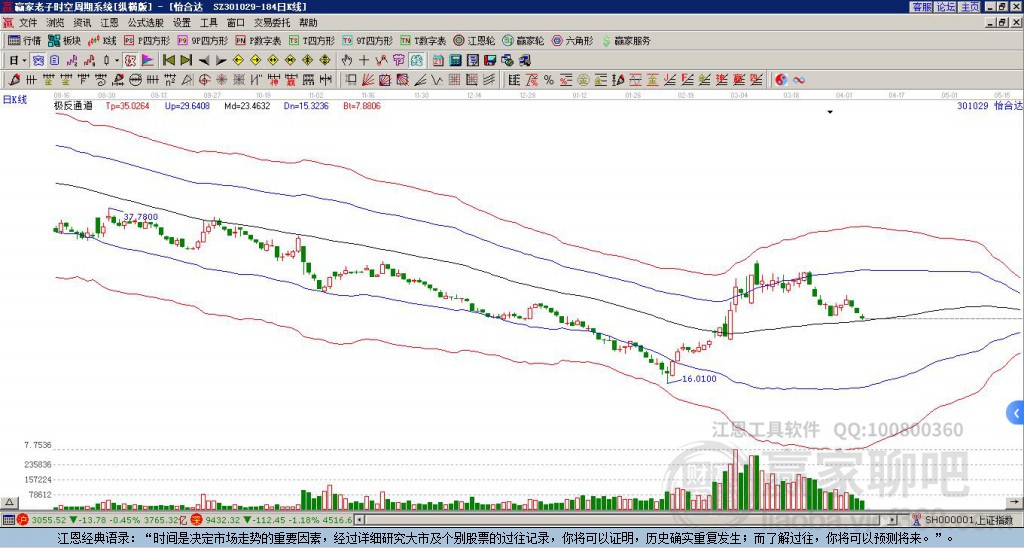1024x548 pixels.
Task: Click the calculator icon
Action: click(455, 61)
